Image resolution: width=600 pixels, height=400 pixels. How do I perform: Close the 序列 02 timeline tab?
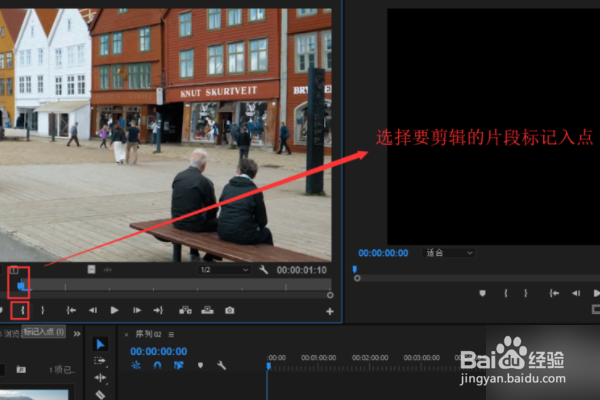click(x=126, y=335)
